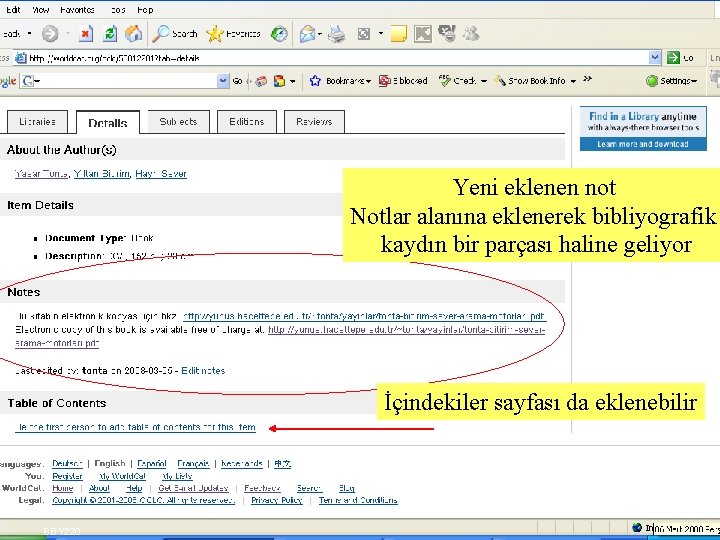Open the View menu

41,10
